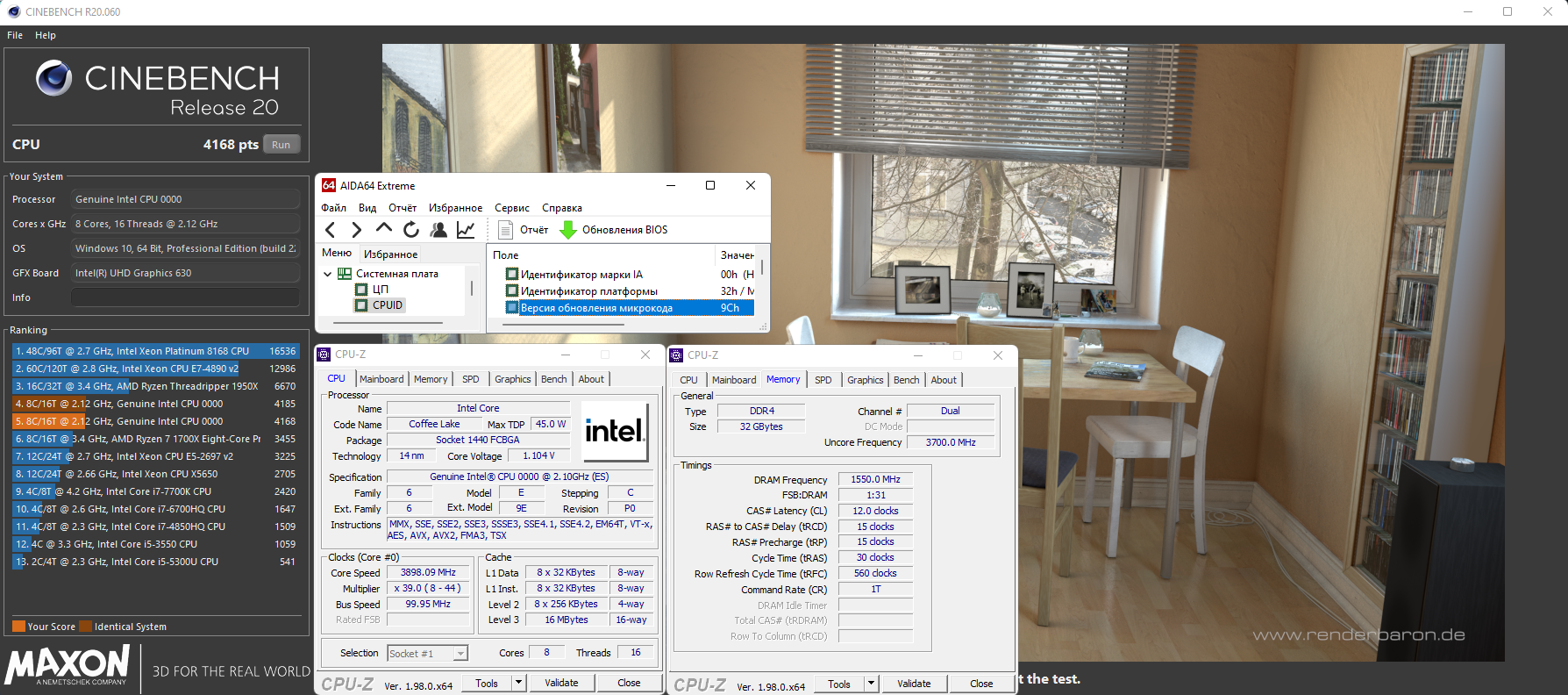The width and height of the screenshot is (1568, 695).
Task: Click the horizontal scrollbar under the AIDA64 tree
Action: tap(386, 323)
